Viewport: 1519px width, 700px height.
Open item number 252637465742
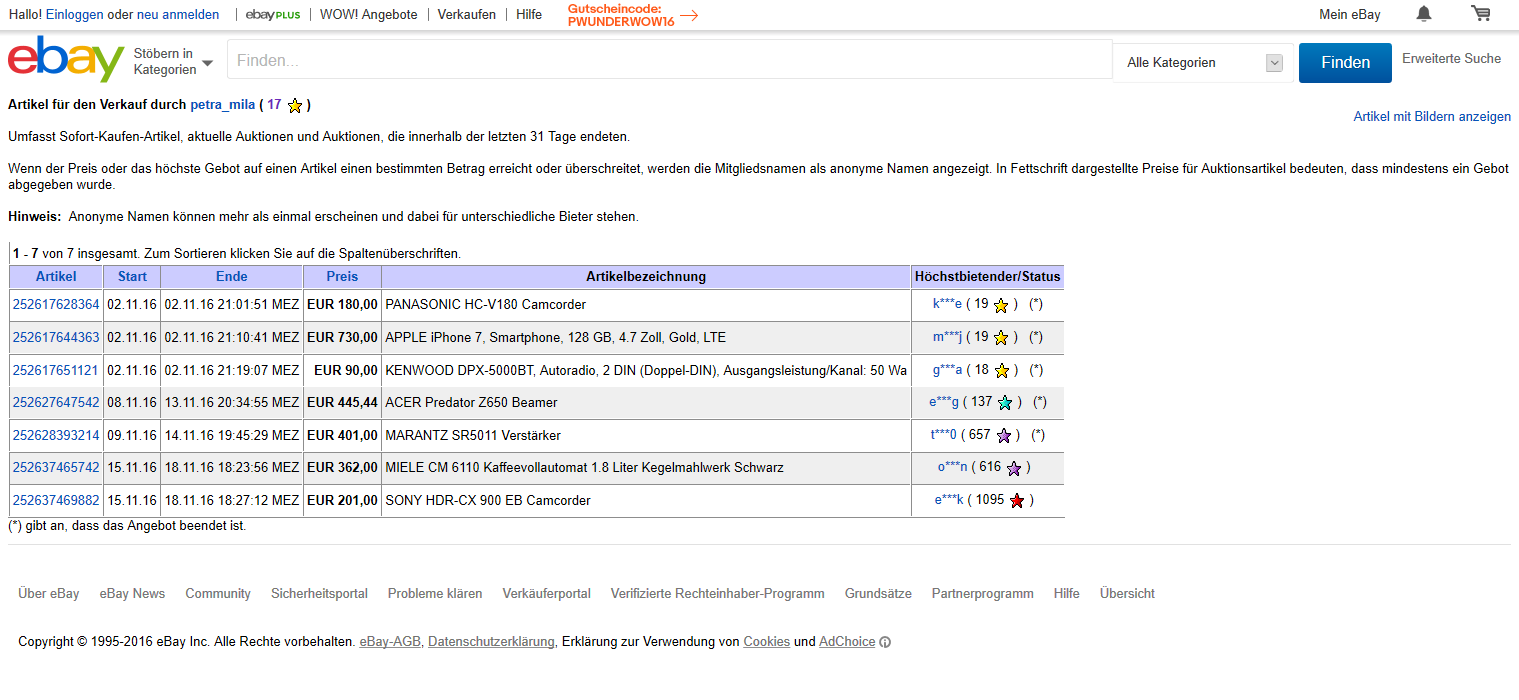pos(56,467)
